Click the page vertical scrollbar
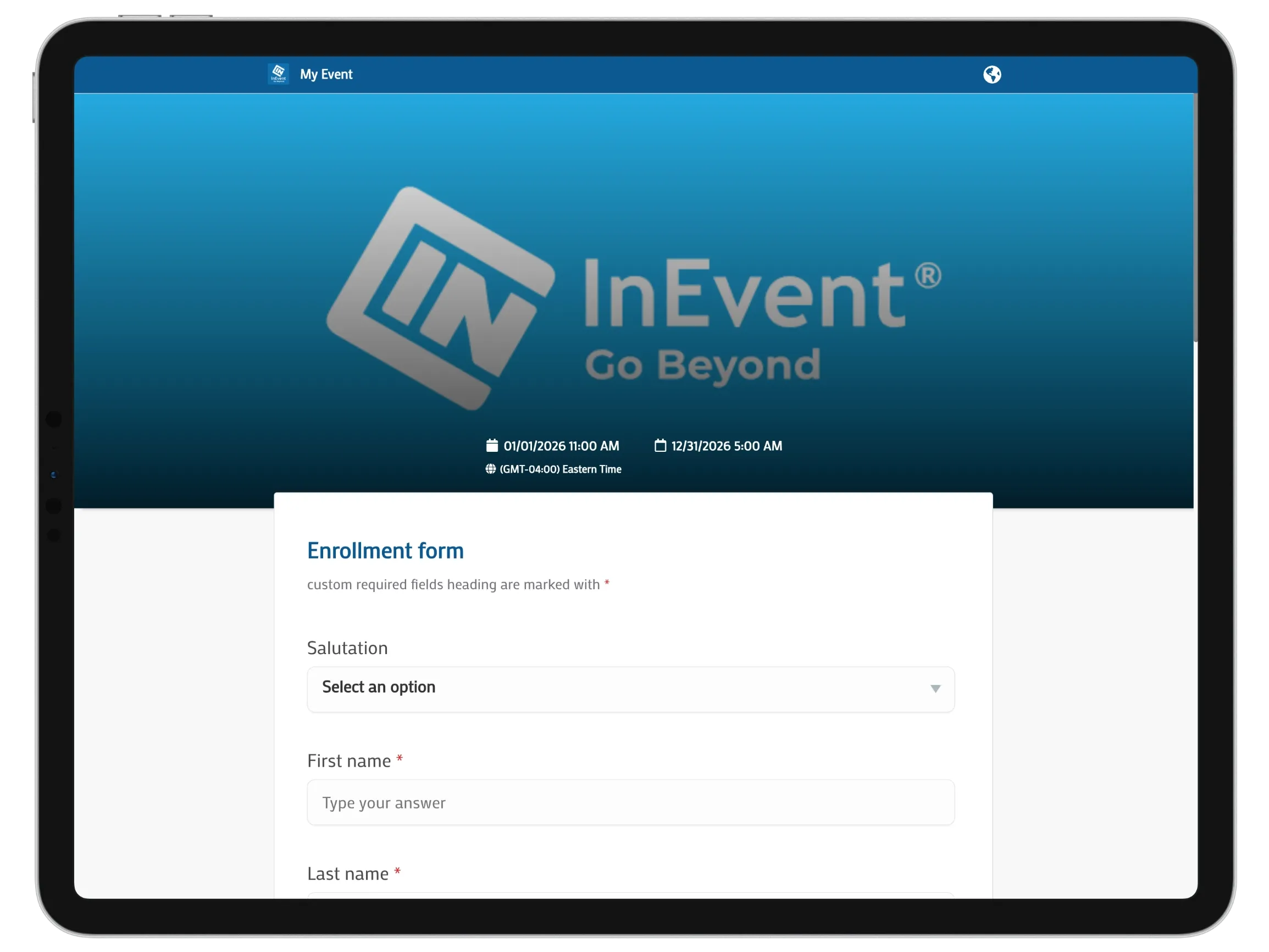 point(1195,218)
